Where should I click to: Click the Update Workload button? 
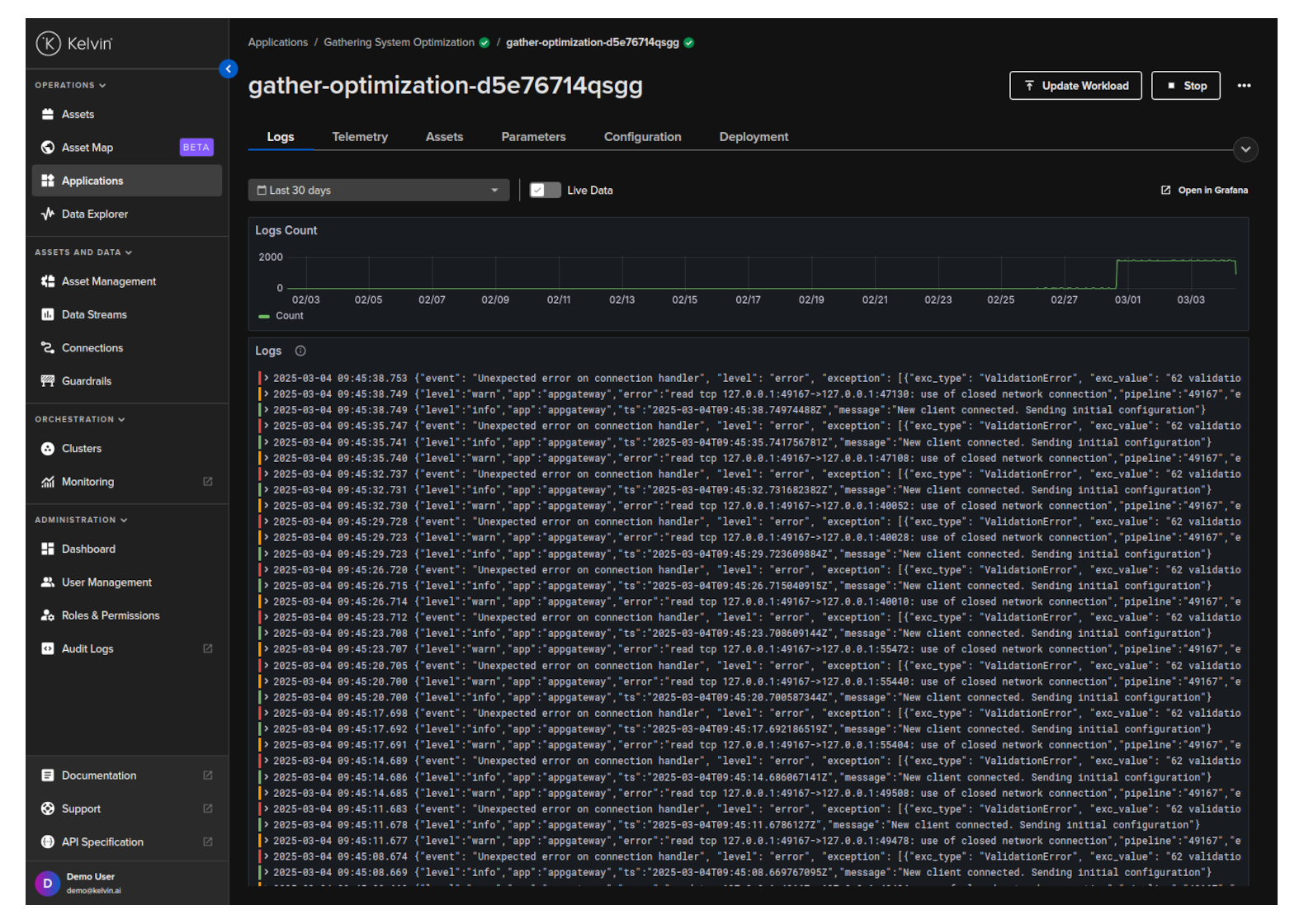(x=1075, y=86)
